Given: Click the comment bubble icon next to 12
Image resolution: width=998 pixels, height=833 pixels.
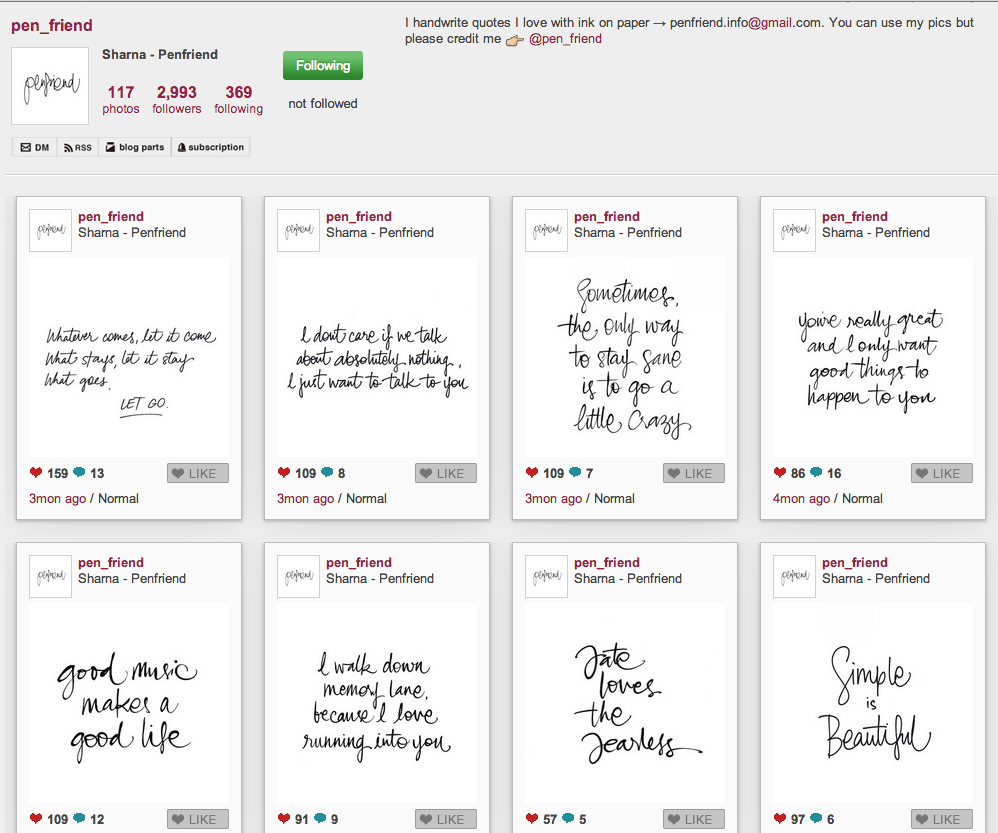Looking at the screenshot, I should pyautogui.click(x=80, y=818).
